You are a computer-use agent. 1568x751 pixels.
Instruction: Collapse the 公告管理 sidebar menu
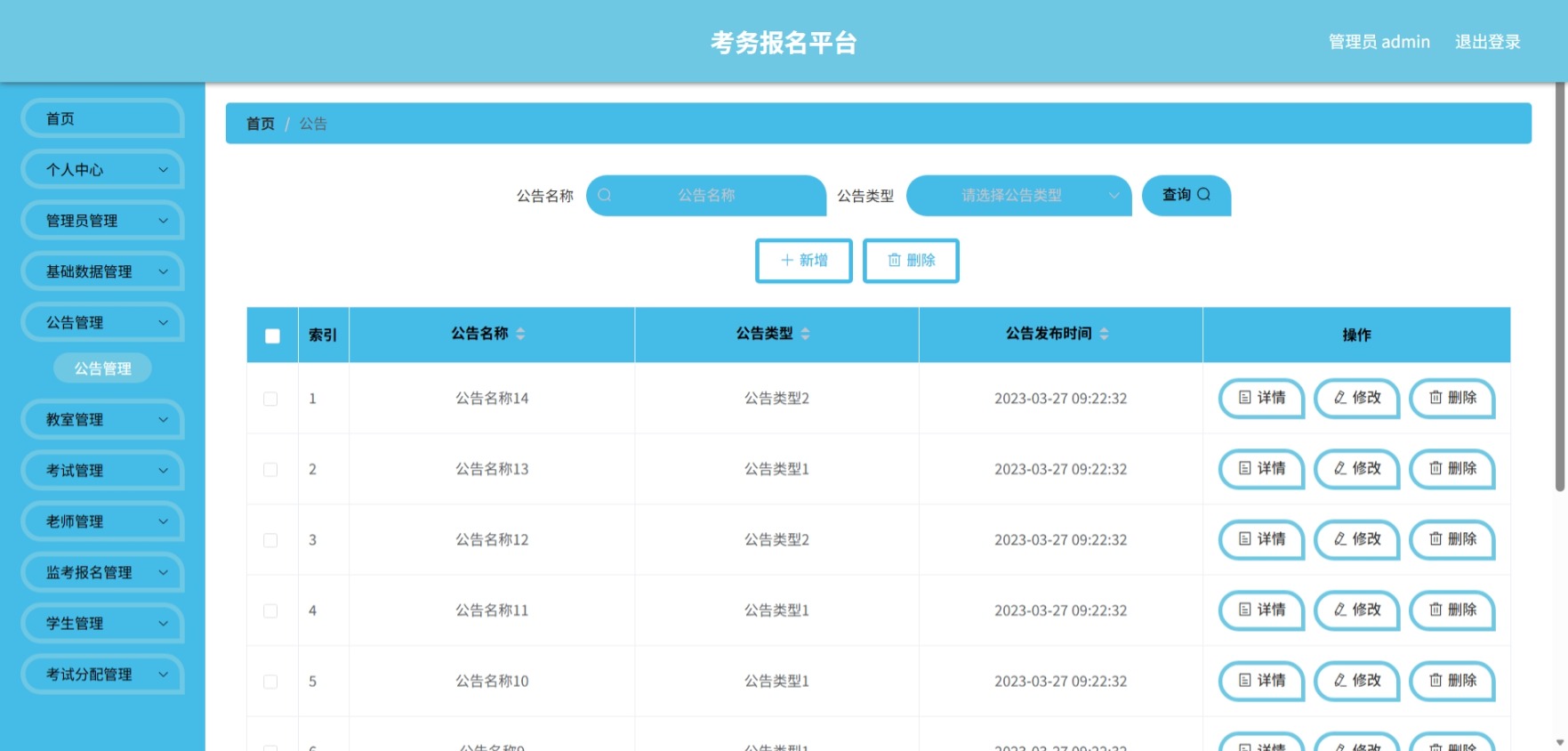click(x=102, y=322)
